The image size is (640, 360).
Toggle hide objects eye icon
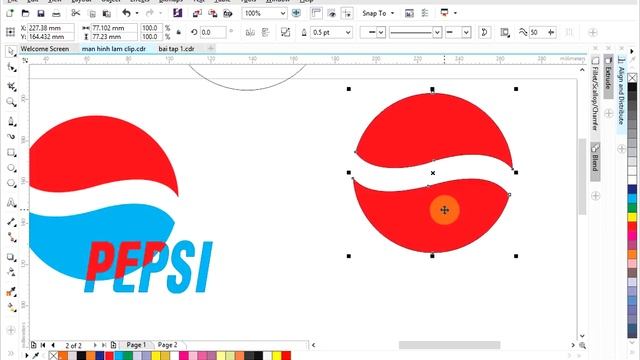[331, 13]
